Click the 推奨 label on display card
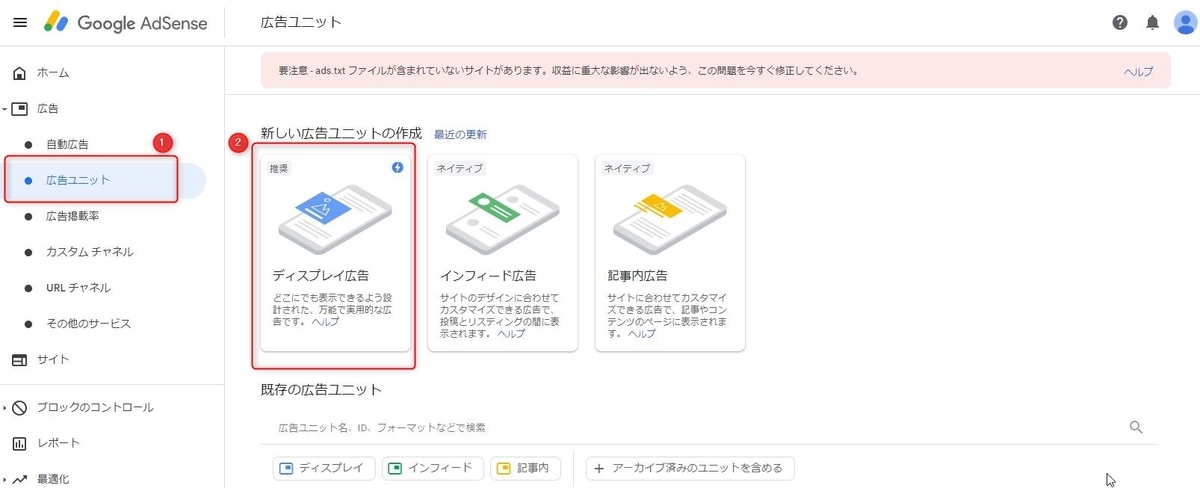The width and height of the screenshot is (1200, 488). [281, 169]
